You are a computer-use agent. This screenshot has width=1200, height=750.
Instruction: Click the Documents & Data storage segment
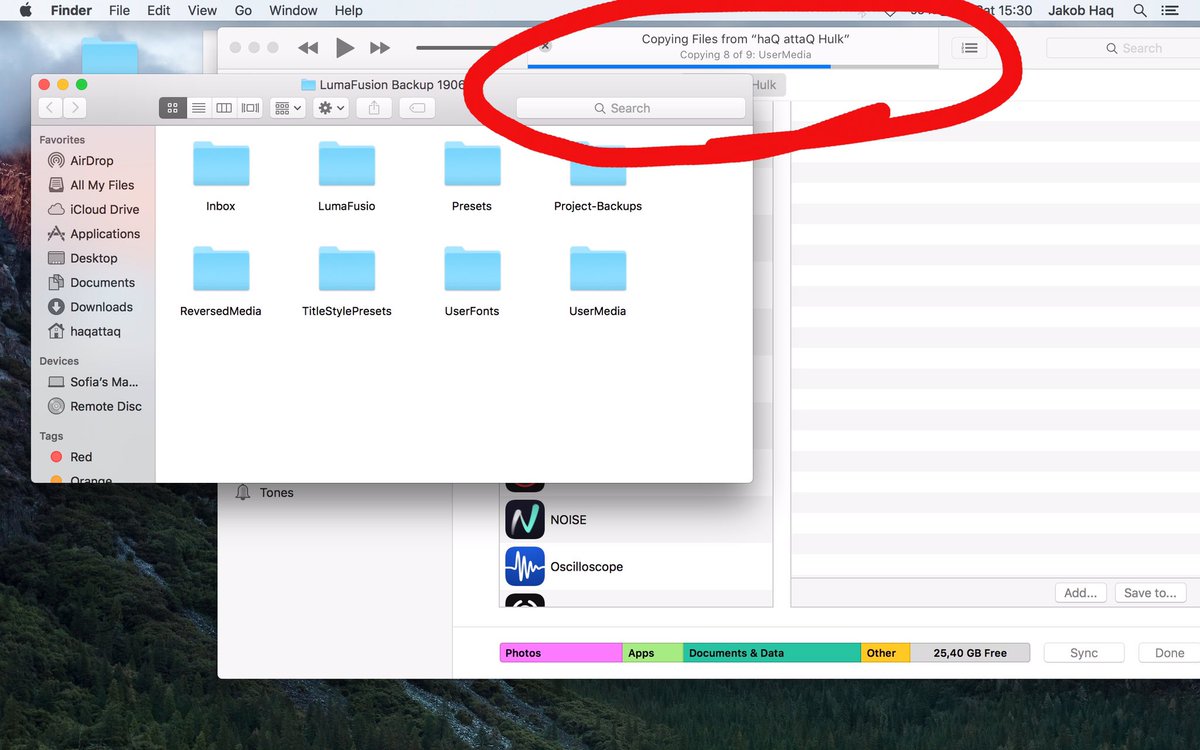coord(772,653)
